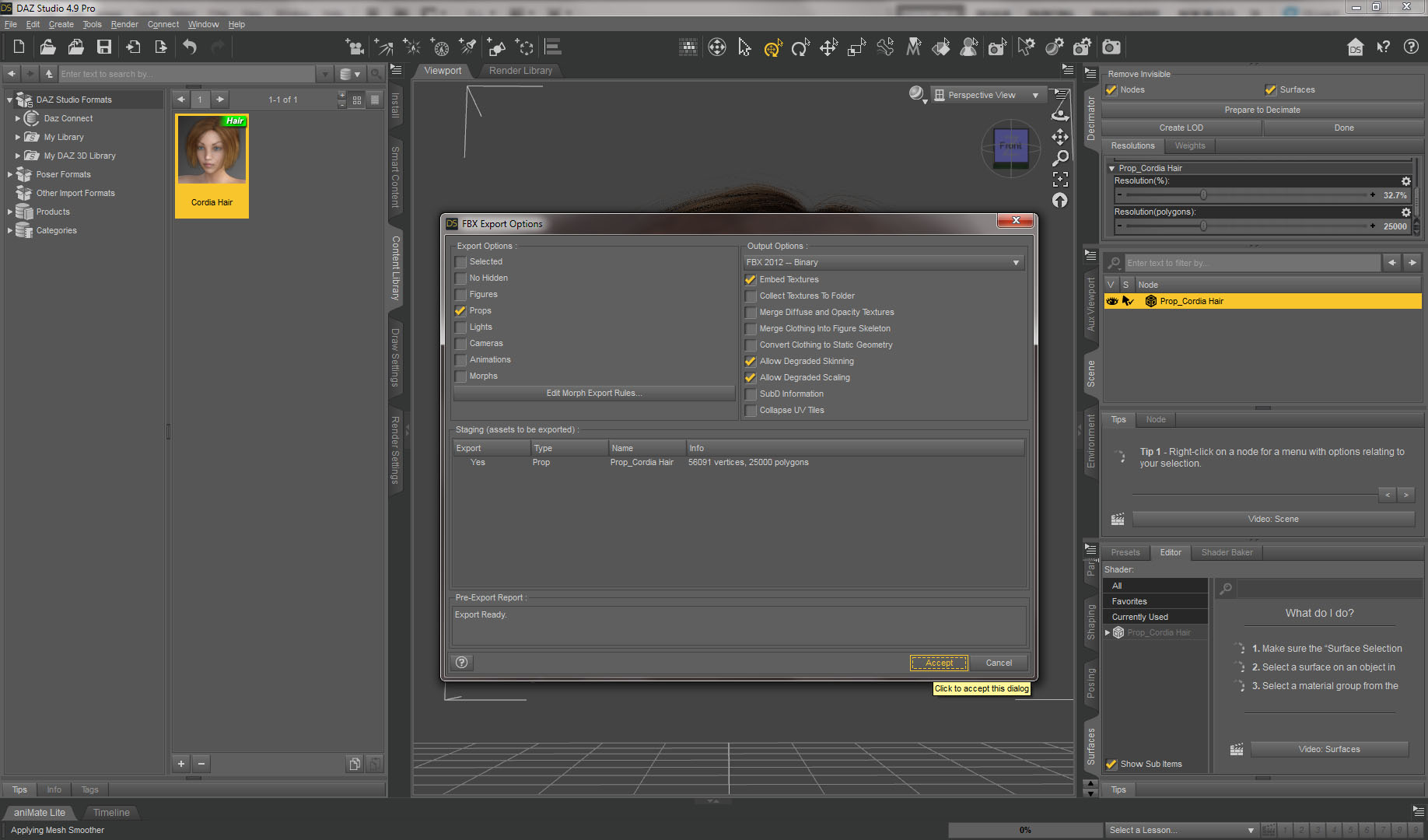Image resolution: width=1428 pixels, height=840 pixels.
Task: Switch to the Weights tab
Action: [x=1189, y=145]
